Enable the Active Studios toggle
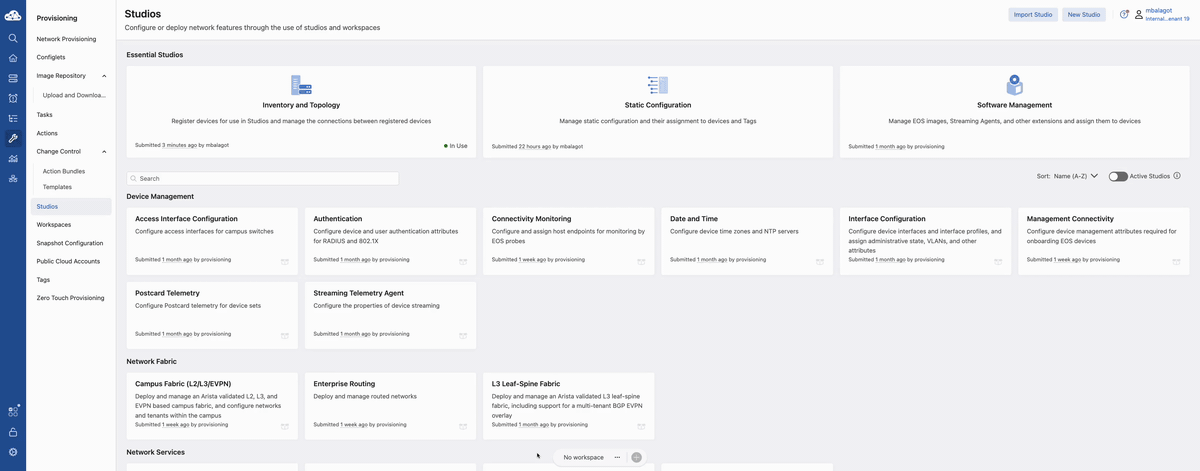The image size is (1200, 471). [1117, 176]
